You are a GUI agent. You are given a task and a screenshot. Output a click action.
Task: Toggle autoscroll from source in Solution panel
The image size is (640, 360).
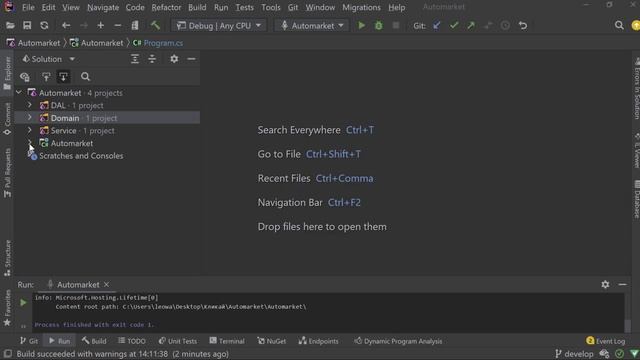63,77
